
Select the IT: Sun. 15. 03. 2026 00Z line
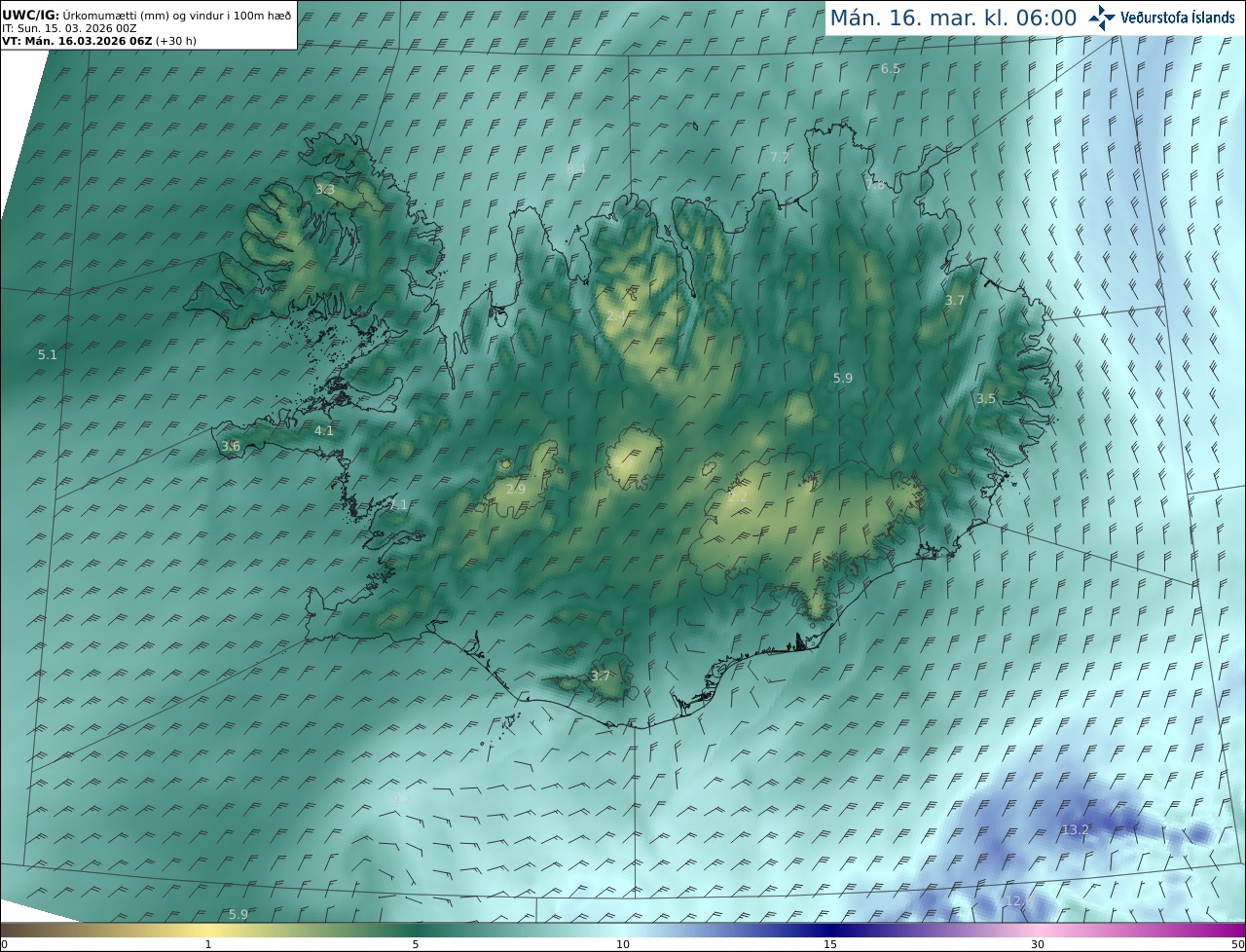[69, 28]
